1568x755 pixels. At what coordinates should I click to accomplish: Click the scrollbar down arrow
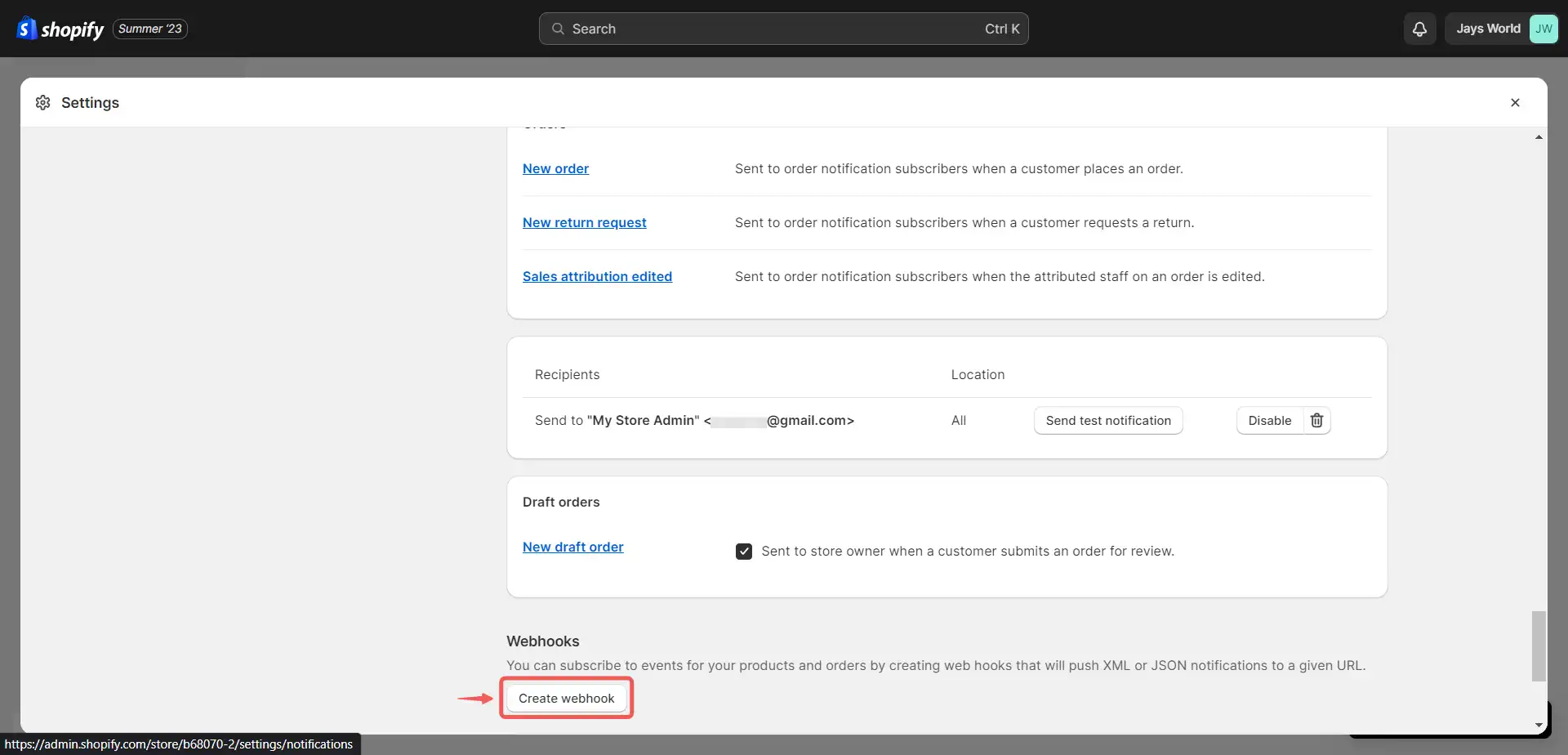[1539, 726]
